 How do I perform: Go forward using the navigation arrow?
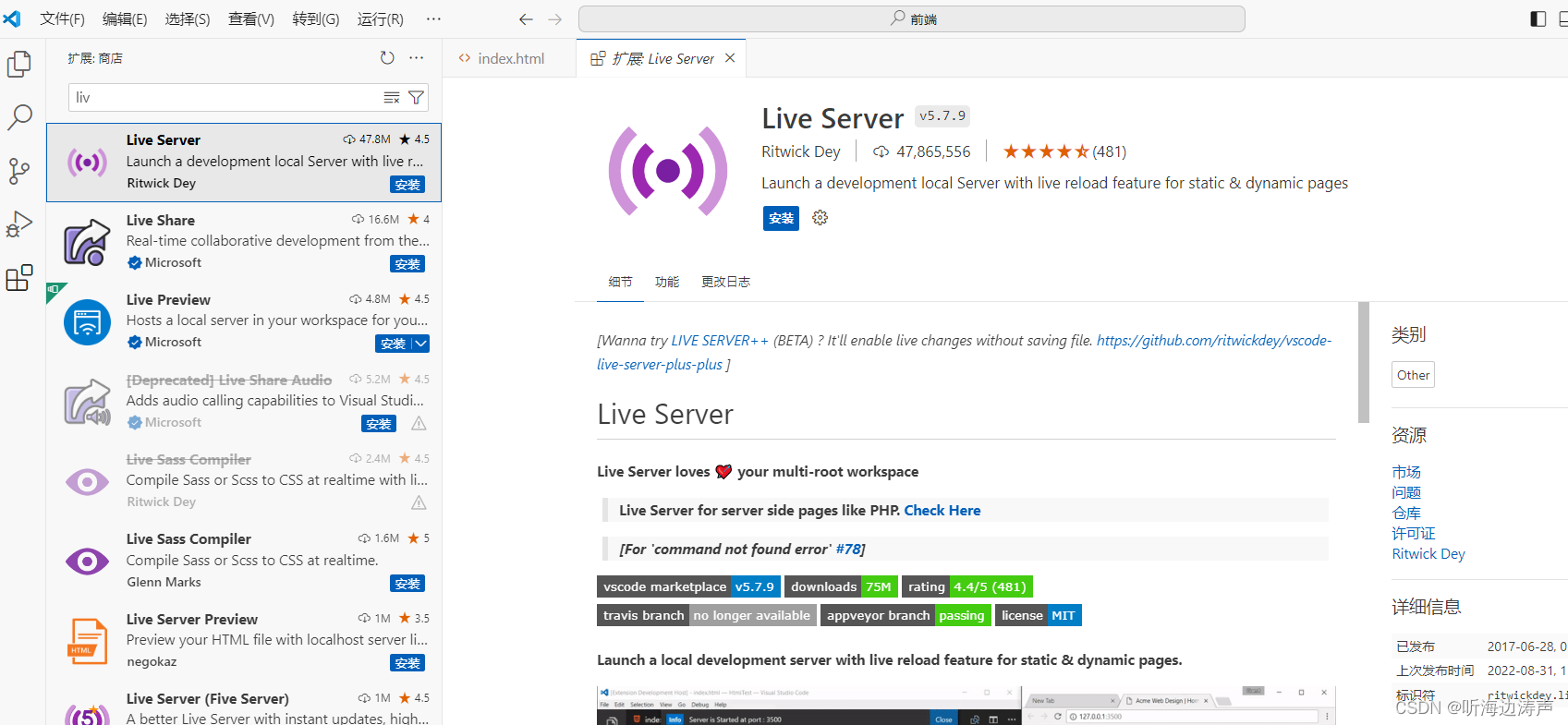555,19
